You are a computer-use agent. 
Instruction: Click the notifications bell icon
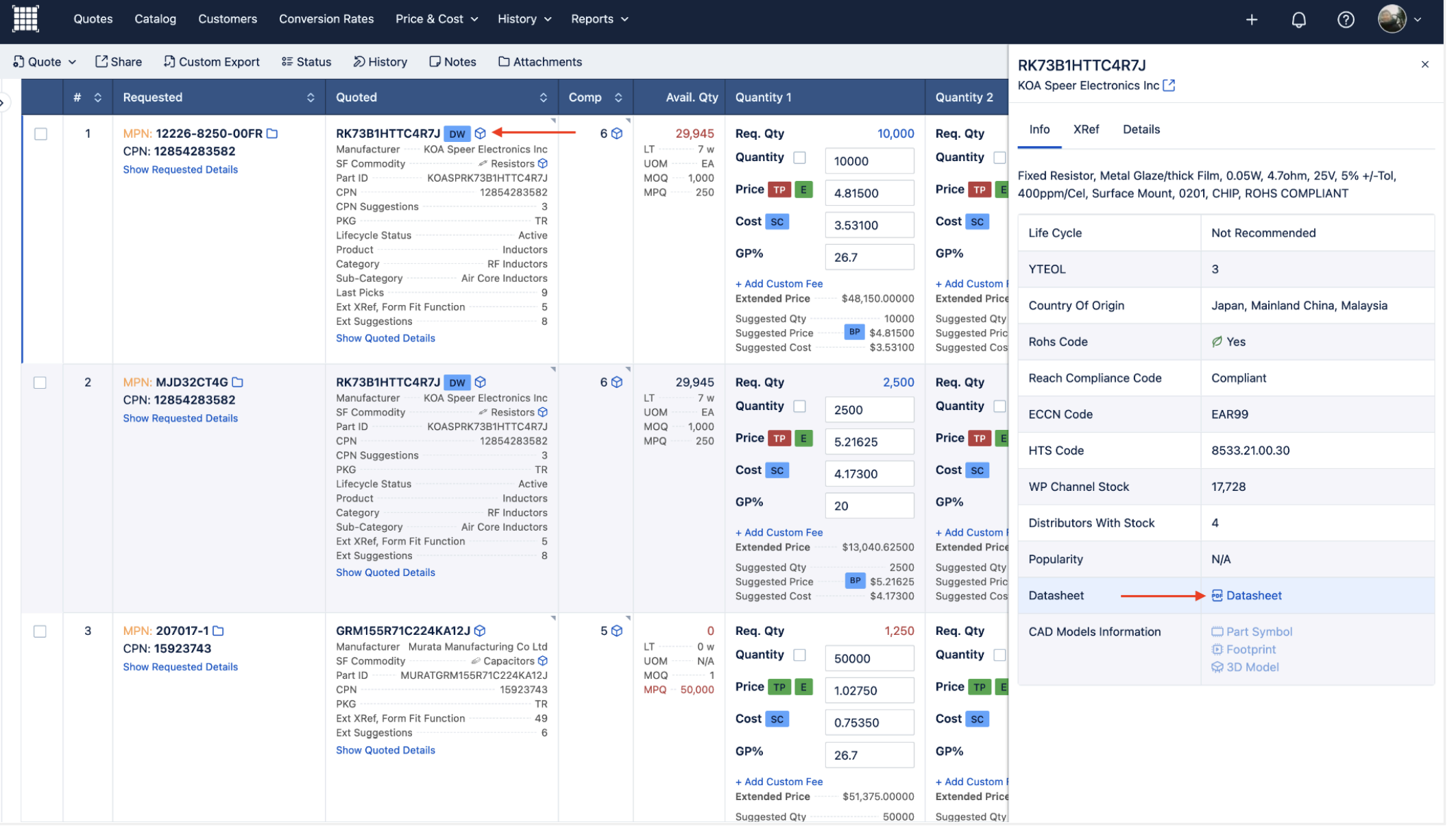pos(1298,19)
